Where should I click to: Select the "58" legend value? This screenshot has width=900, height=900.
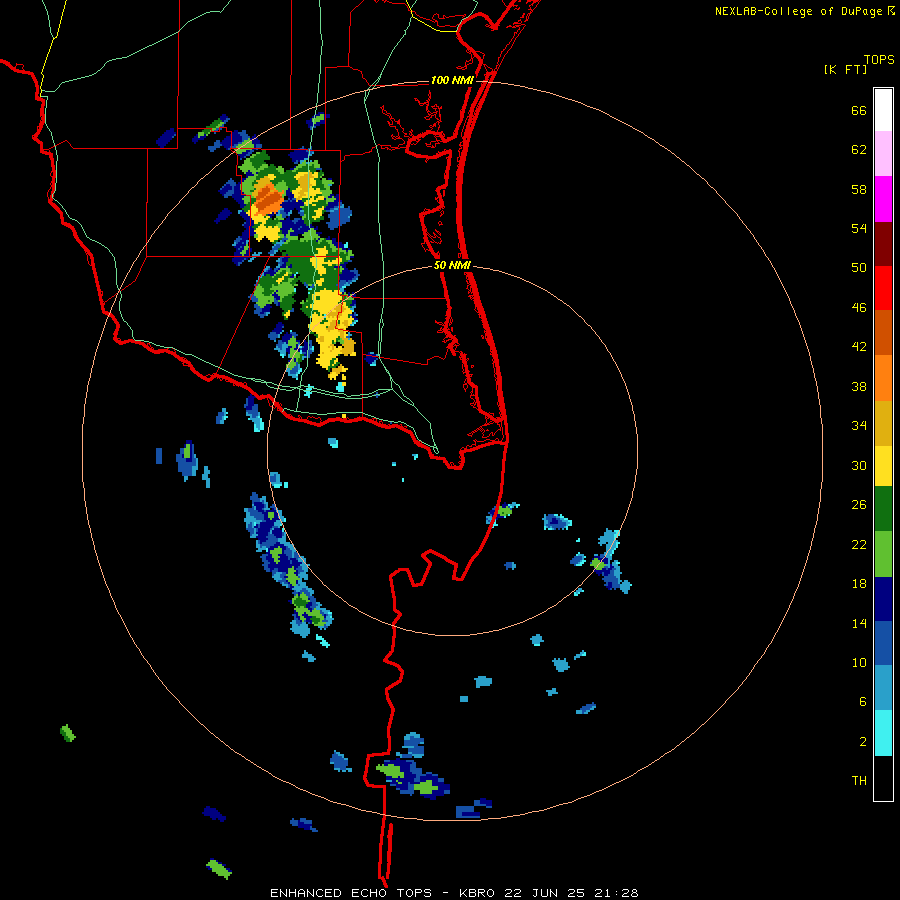pos(859,189)
